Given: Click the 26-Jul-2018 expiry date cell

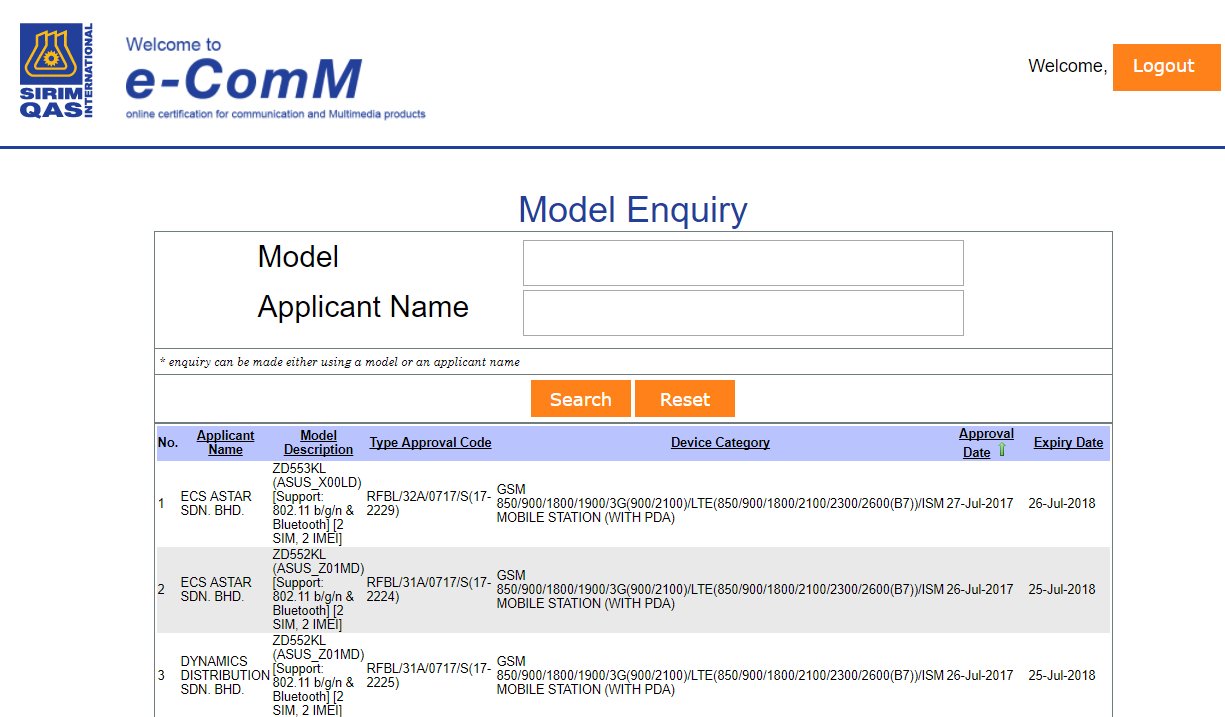Looking at the screenshot, I should point(1061,503).
